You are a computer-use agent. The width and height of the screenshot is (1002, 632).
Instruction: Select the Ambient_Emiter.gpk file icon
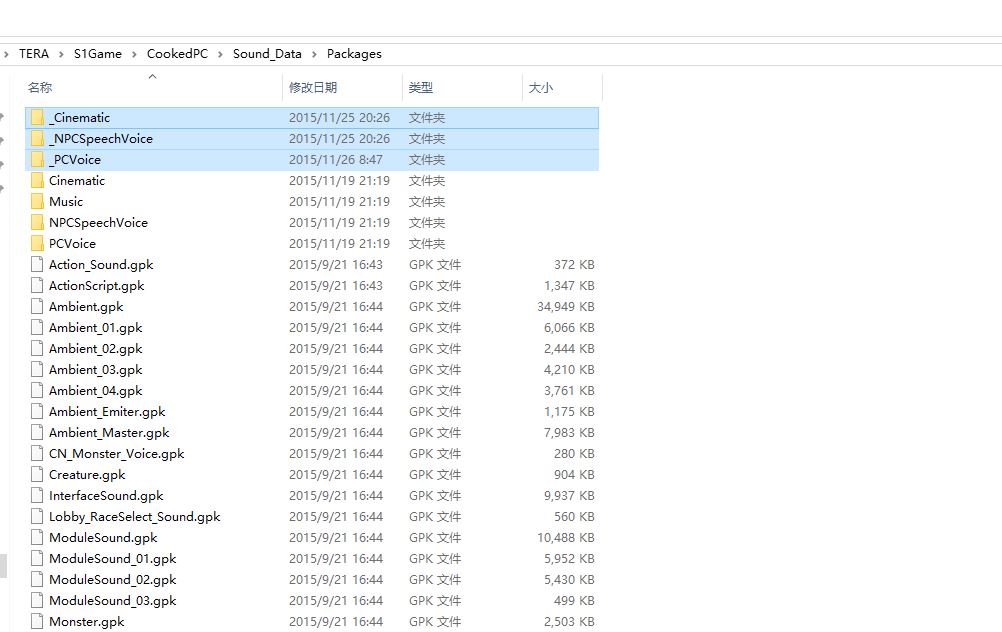(37, 412)
